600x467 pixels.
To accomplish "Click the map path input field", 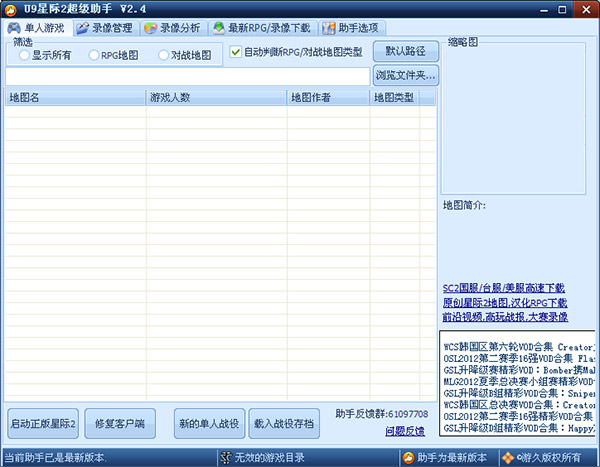I will click(188, 76).
